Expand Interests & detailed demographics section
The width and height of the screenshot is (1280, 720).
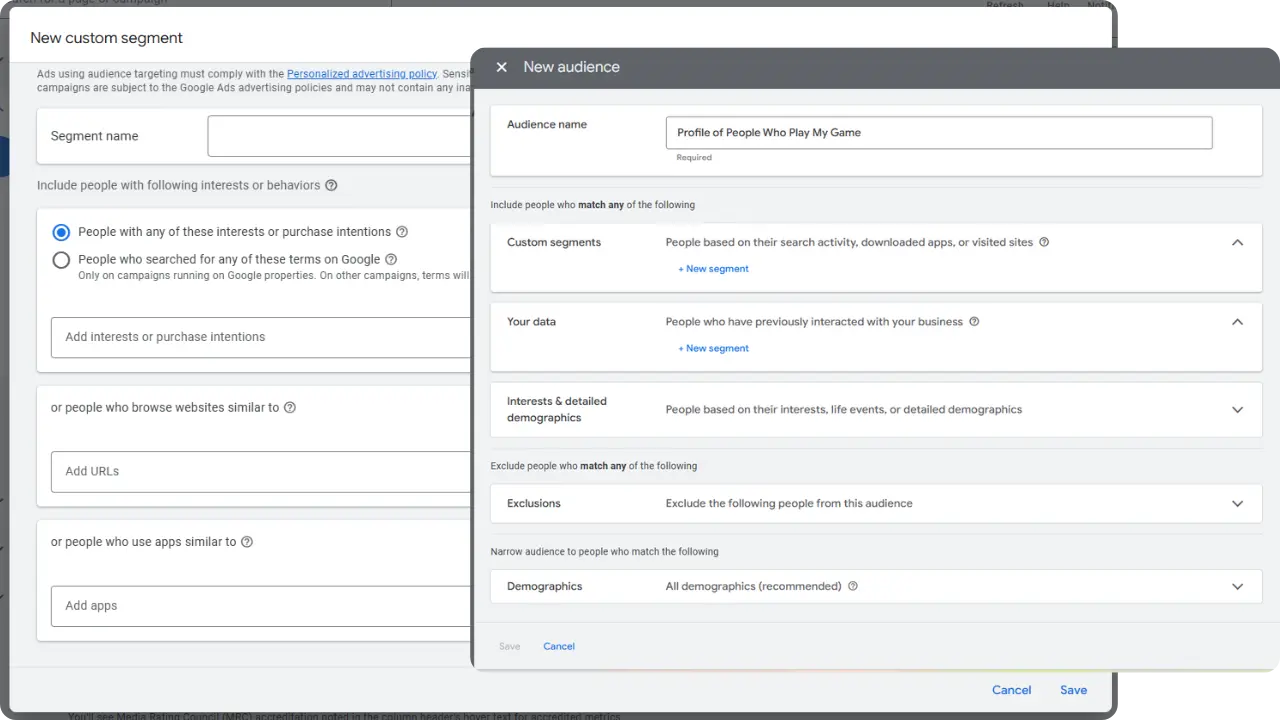tap(1237, 410)
